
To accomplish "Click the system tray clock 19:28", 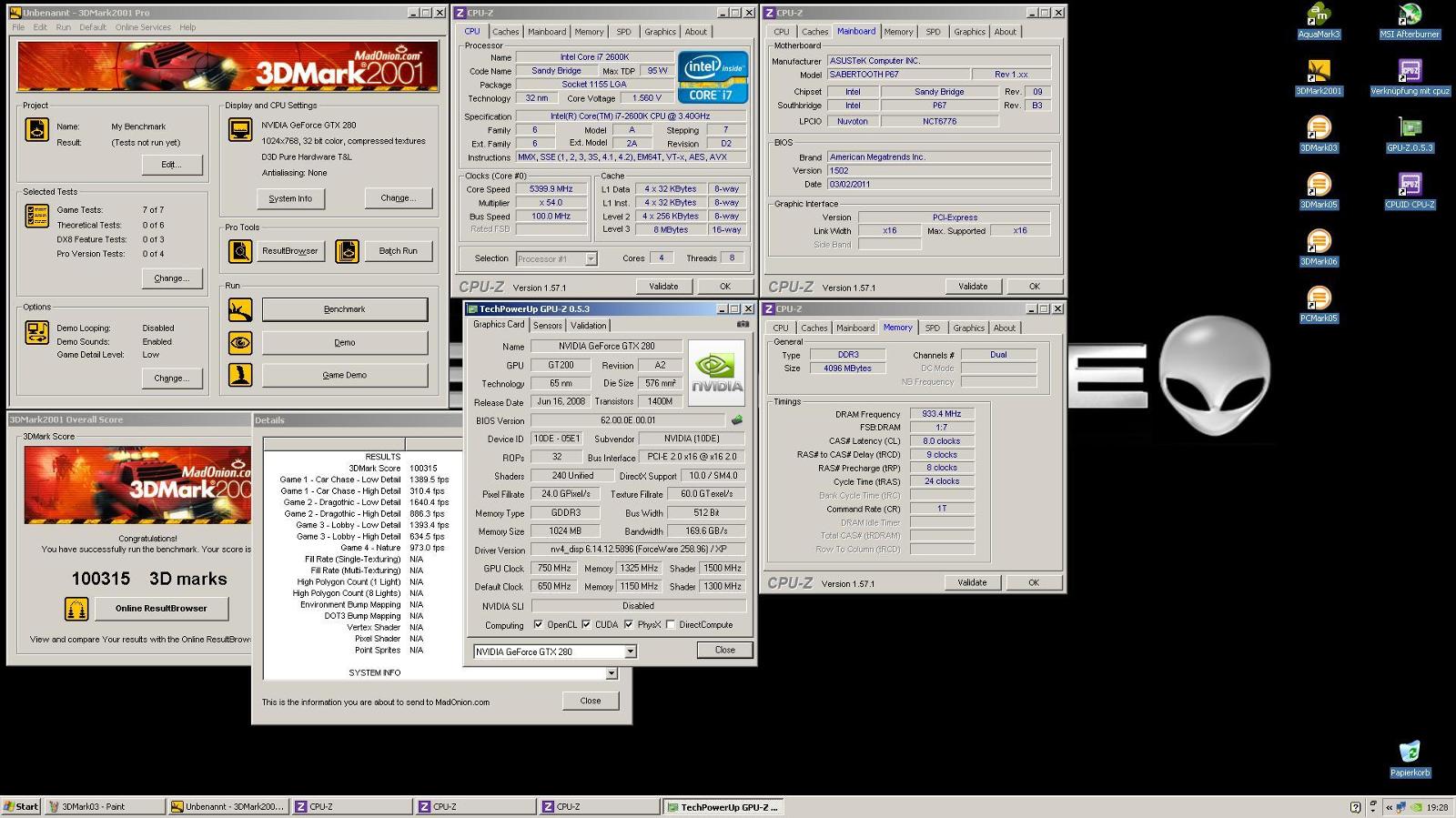I will [x=1437, y=807].
